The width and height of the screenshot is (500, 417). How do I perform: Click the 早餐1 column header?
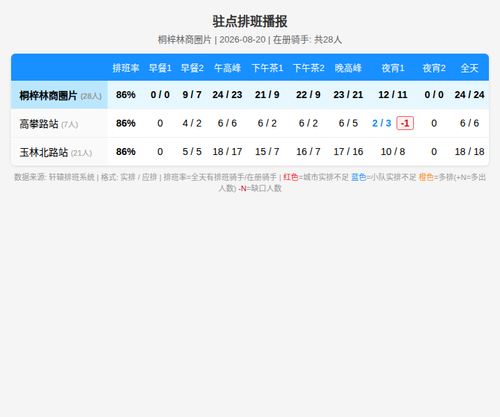tap(160, 68)
